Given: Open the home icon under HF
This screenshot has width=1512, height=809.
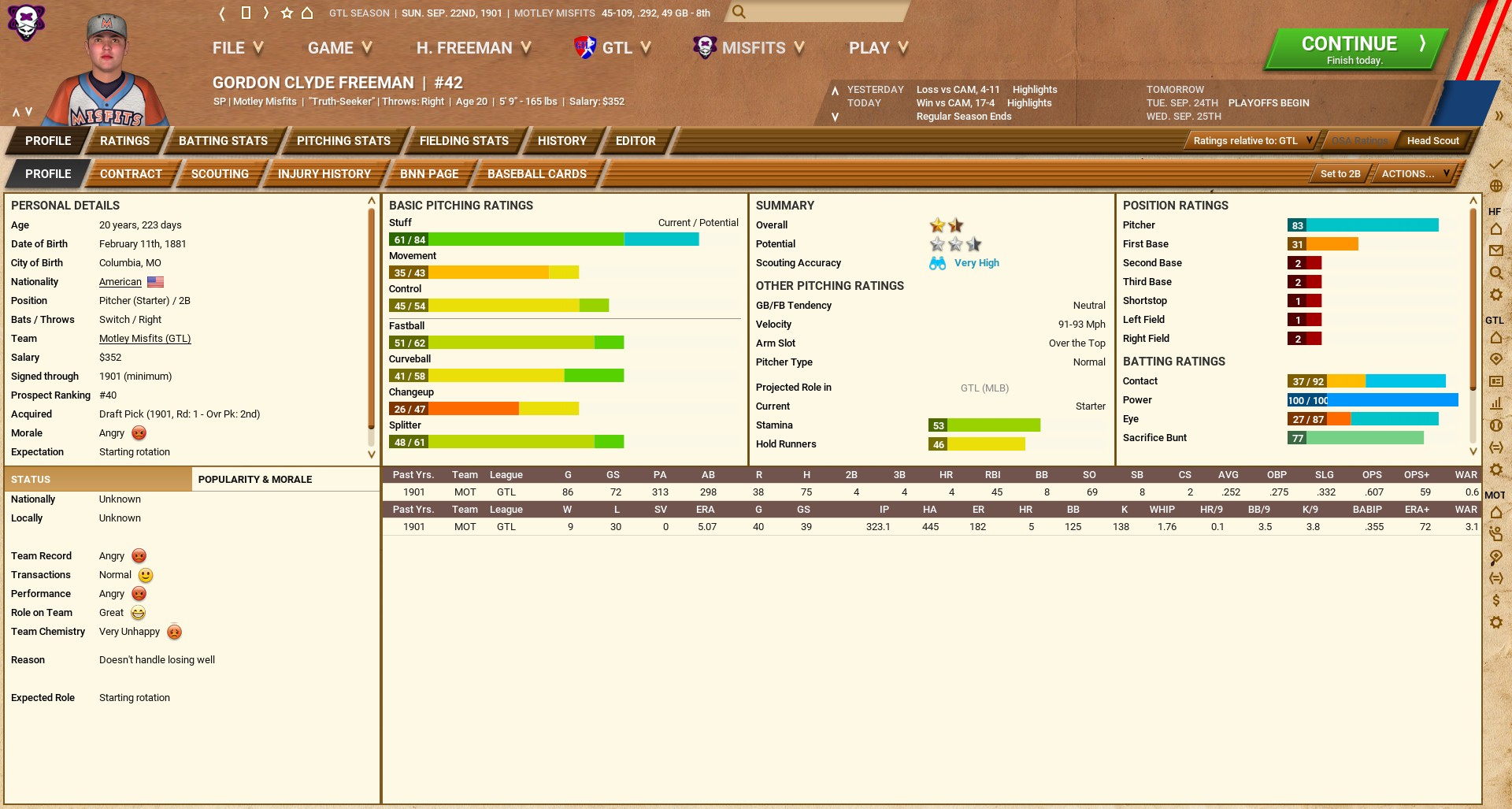Looking at the screenshot, I should pos(1495,229).
